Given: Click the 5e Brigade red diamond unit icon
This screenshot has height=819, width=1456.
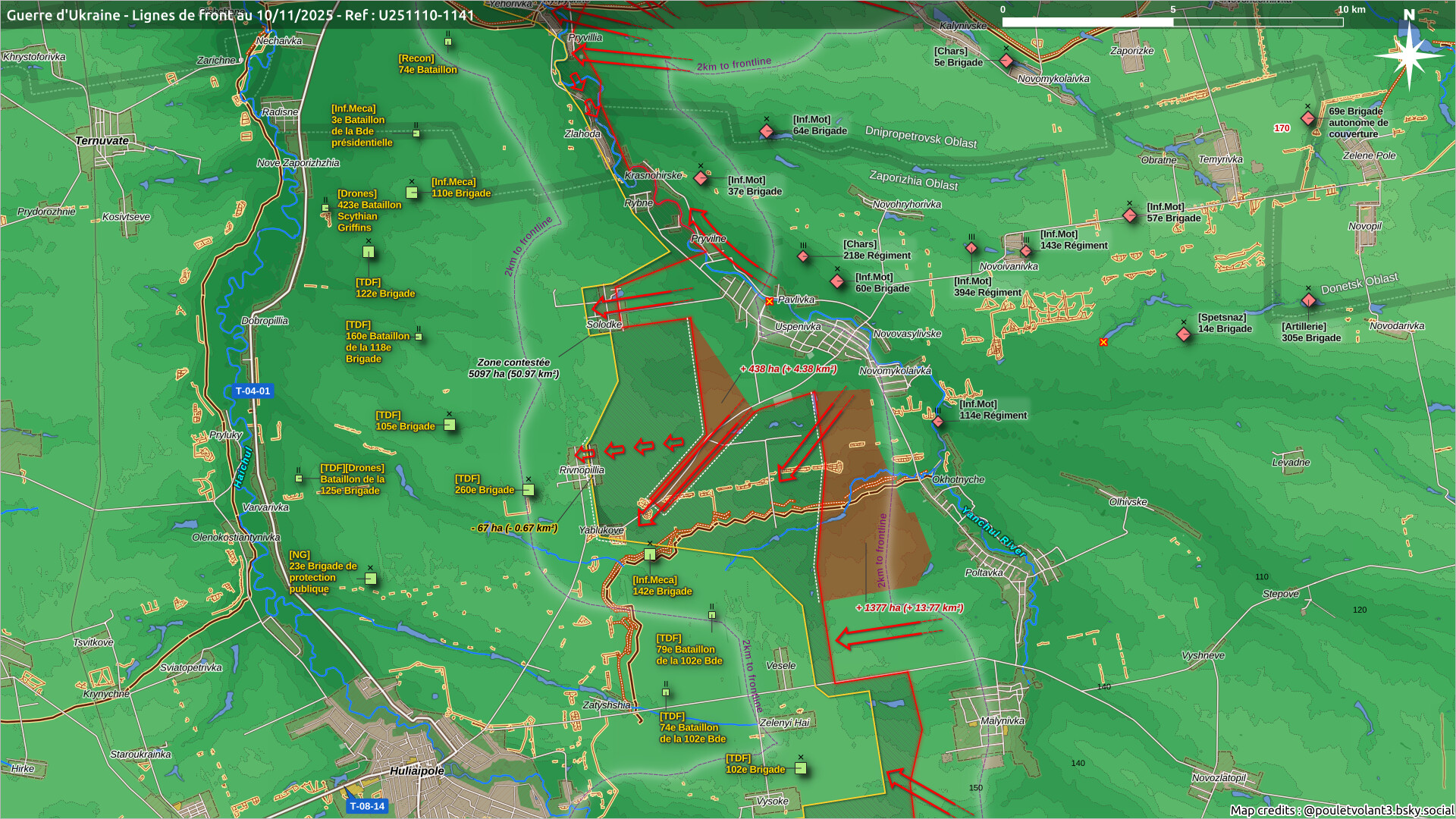Looking at the screenshot, I should point(1006,61).
